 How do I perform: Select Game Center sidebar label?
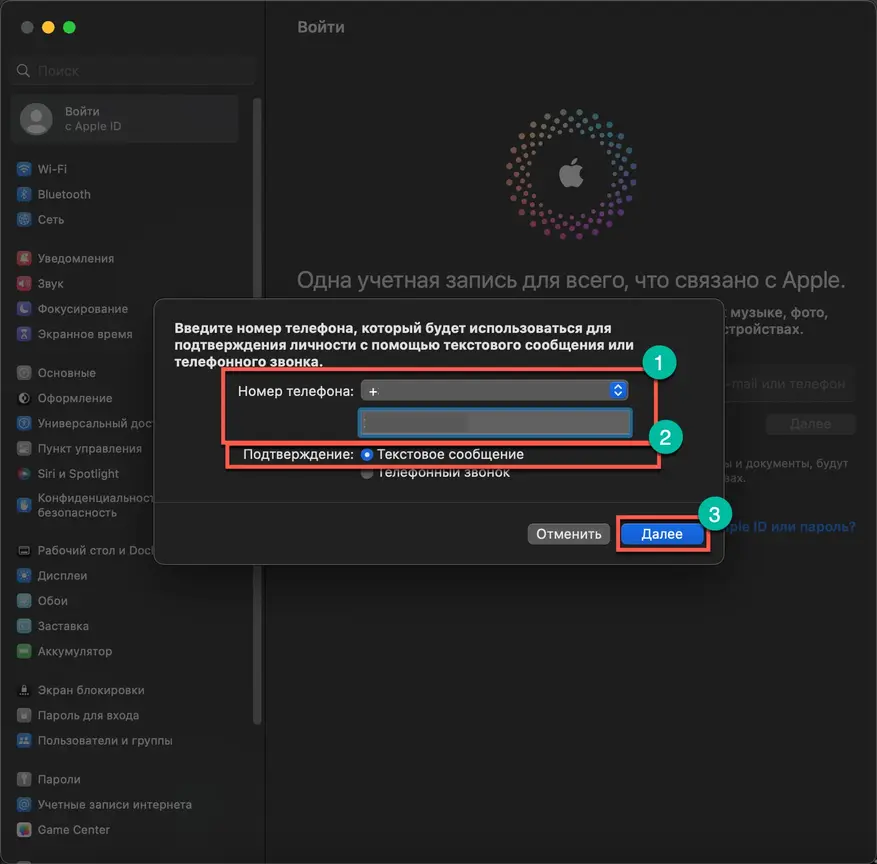point(74,829)
